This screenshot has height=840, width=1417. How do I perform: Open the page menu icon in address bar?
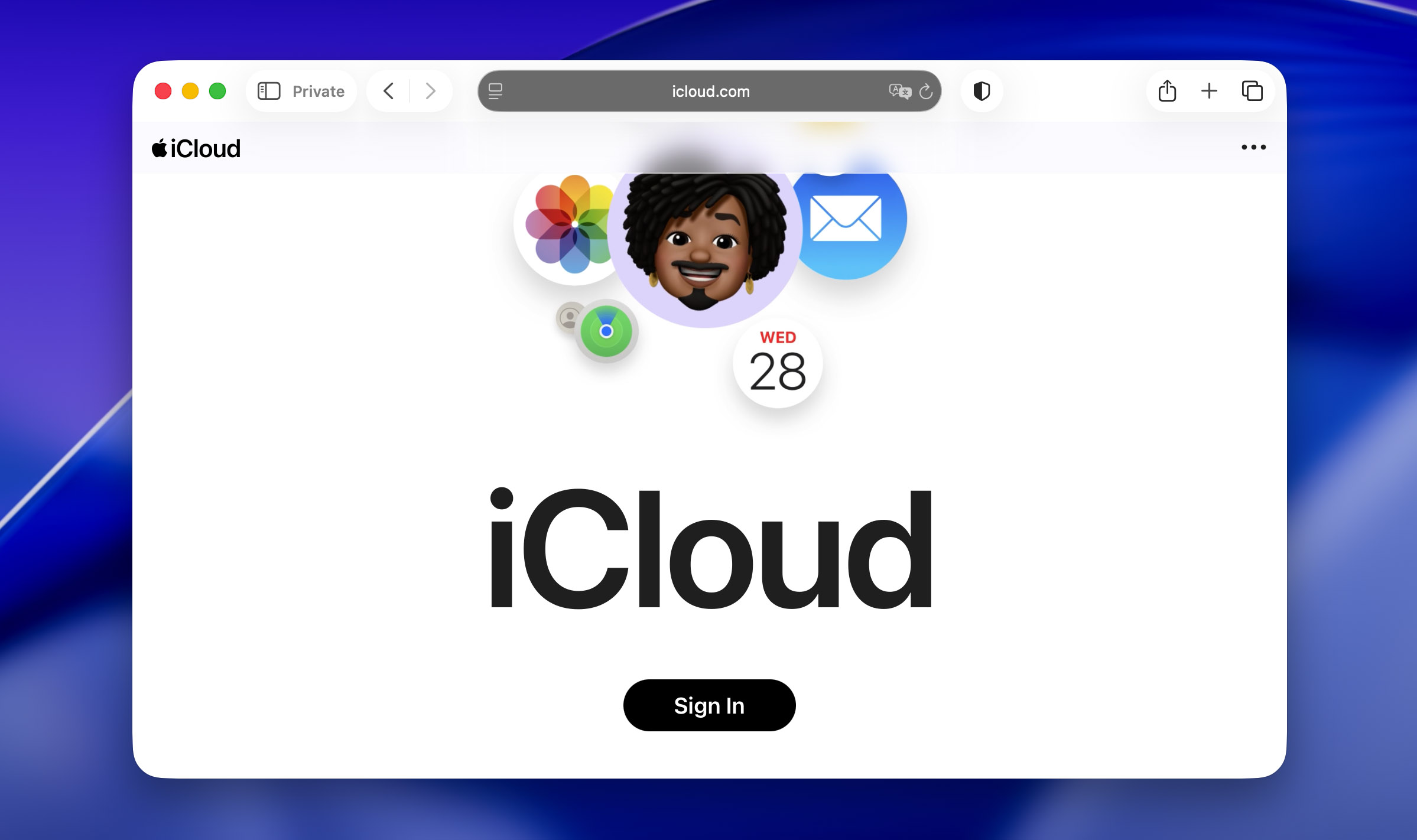[x=495, y=91]
